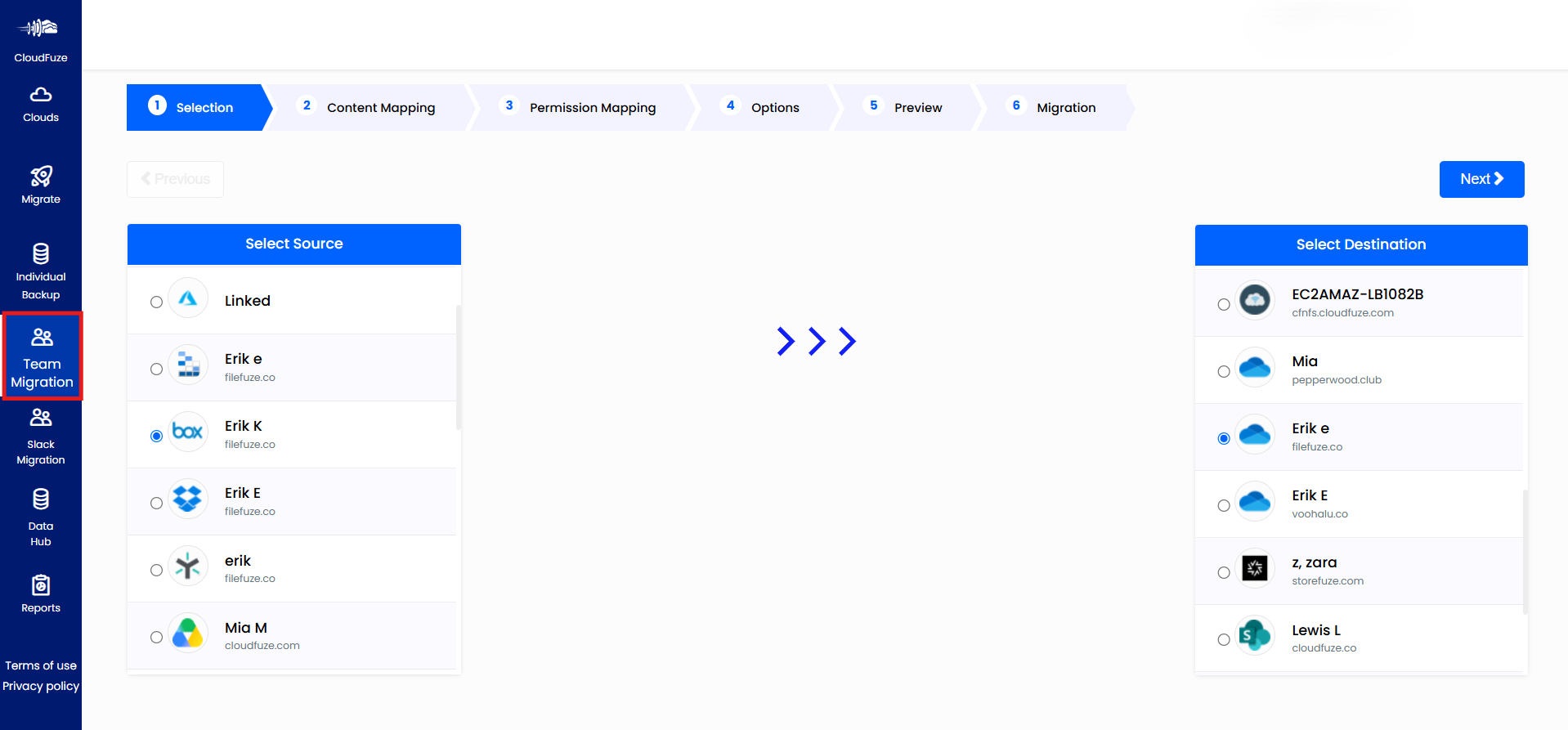Open Team Migration in sidebar
Image resolution: width=1568 pixels, height=730 pixels.
(42, 356)
